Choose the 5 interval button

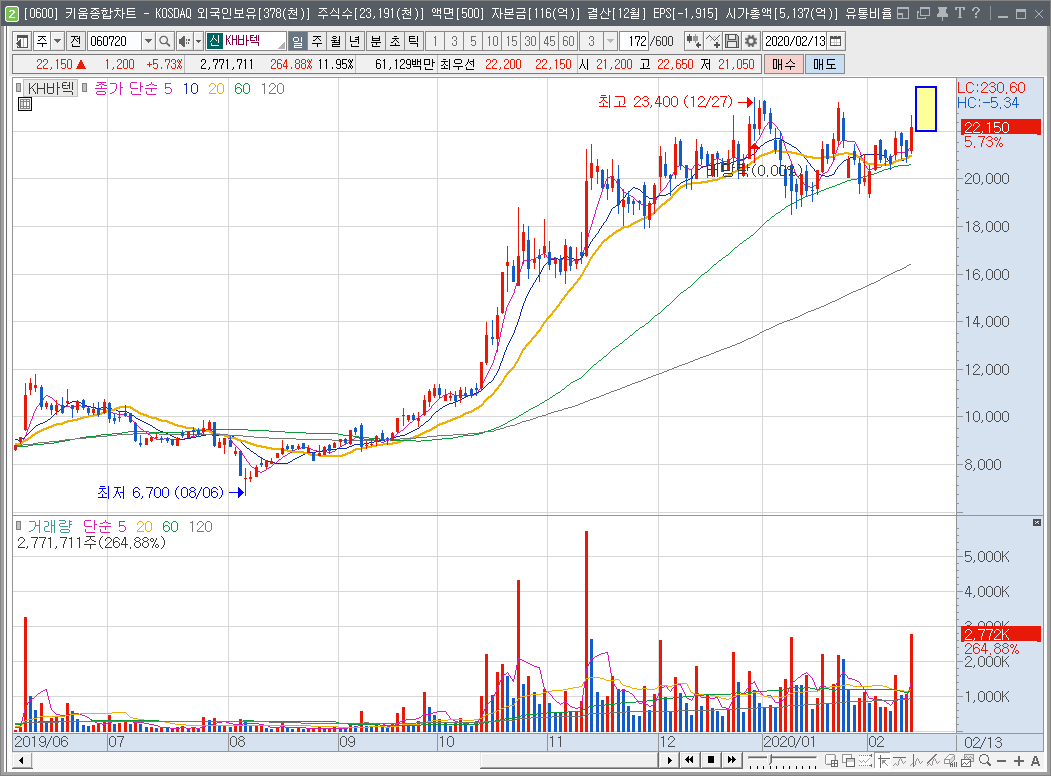[x=473, y=42]
